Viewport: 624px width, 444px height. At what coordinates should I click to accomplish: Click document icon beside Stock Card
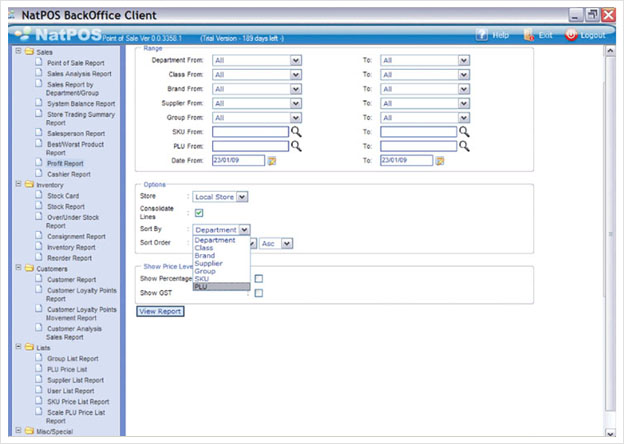coord(39,195)
